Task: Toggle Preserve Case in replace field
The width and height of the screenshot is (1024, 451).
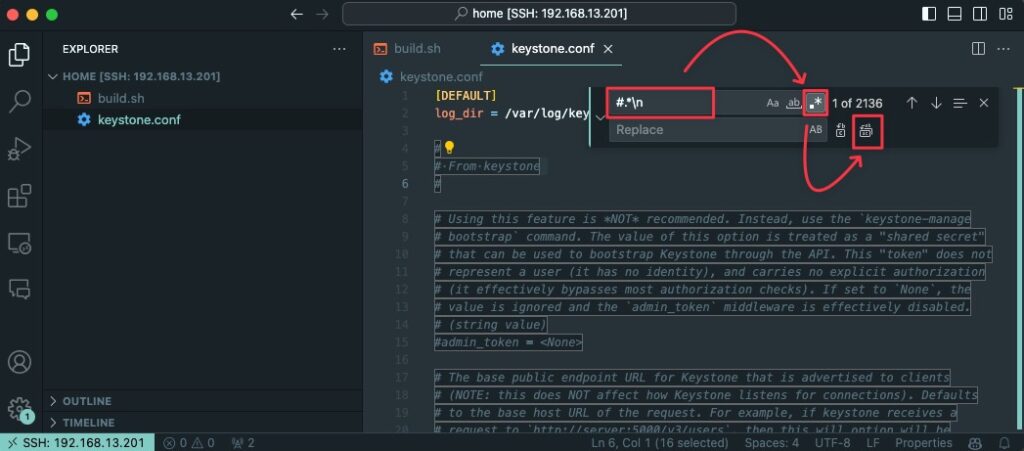Action: (x=816, y=130)
